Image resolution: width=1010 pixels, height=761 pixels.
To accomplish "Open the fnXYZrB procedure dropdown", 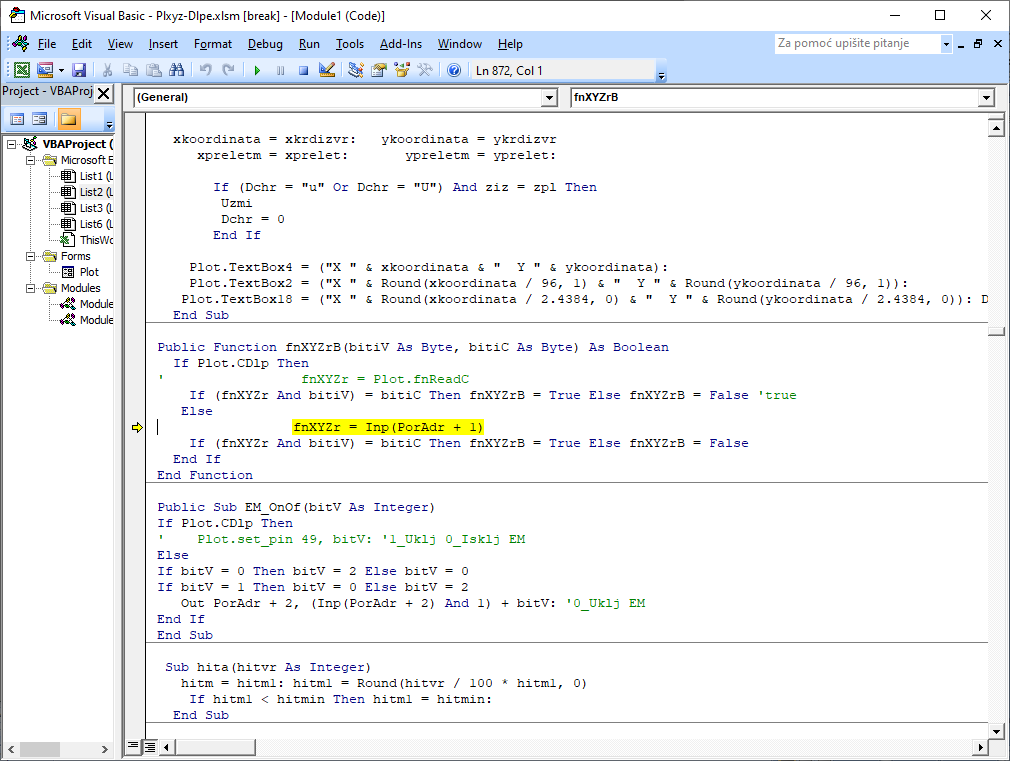I will (x=986, y=97).
